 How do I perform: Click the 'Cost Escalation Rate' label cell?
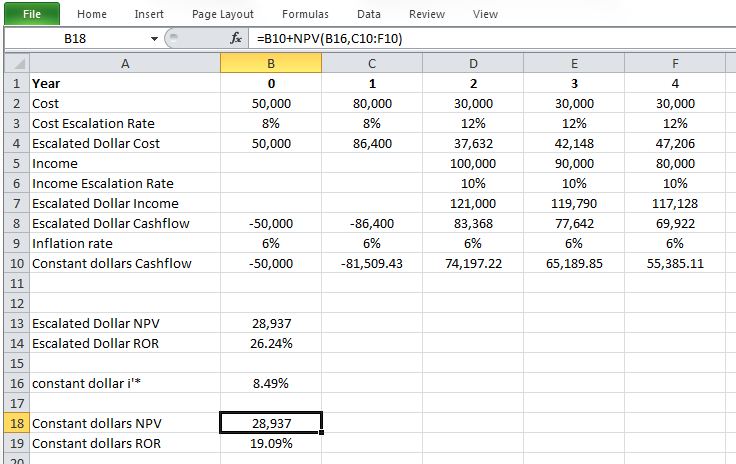[x=125, y=123]
